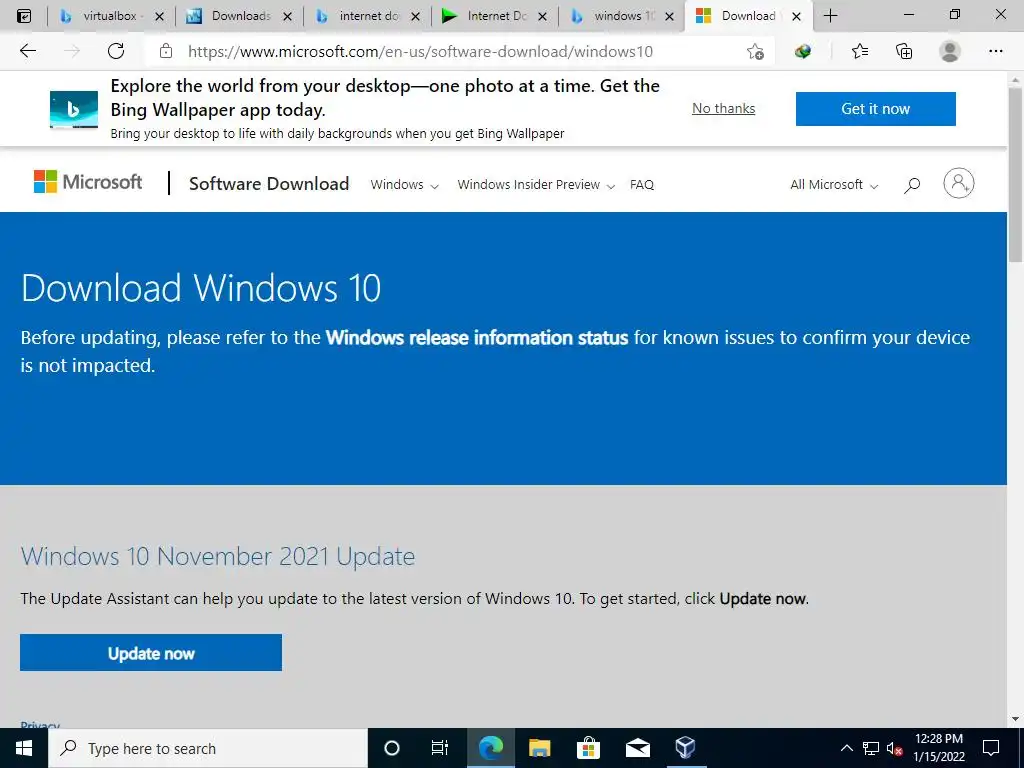Expand the All Microsoft dropdown
Viewport: 1024px width, 768px height.
[x=834, y=185]
